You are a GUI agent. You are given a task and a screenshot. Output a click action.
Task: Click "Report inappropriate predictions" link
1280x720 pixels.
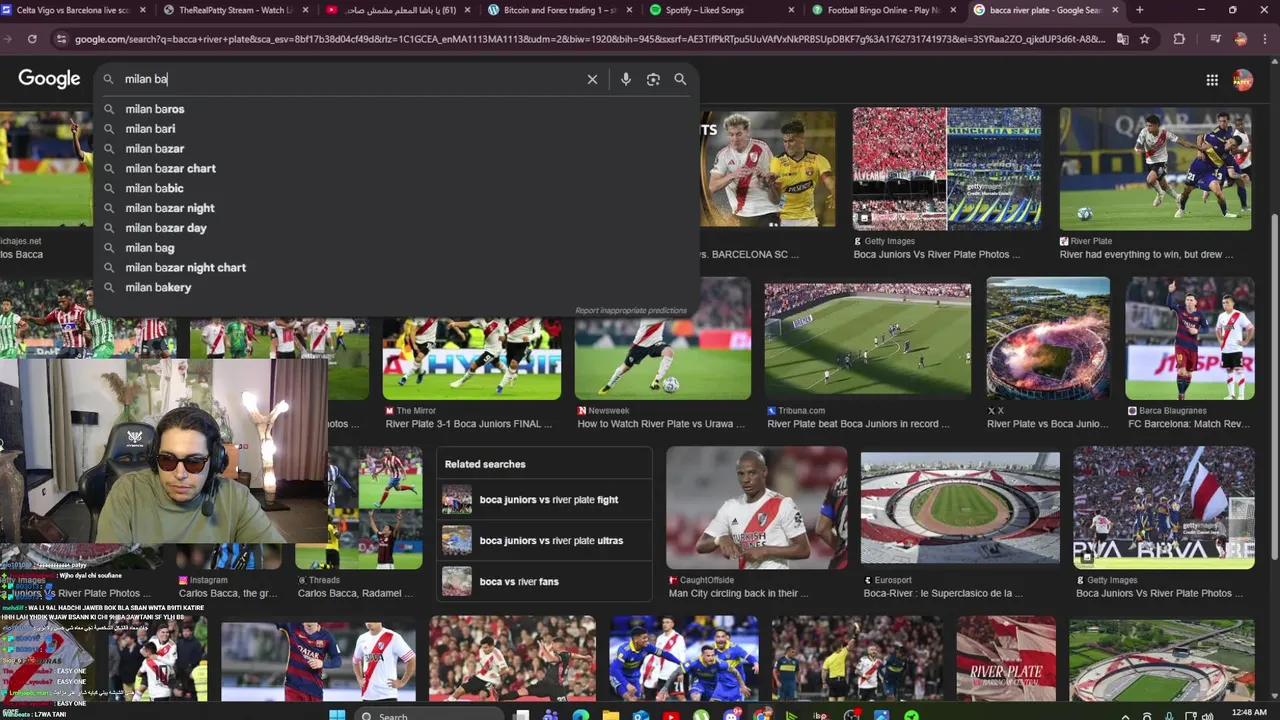(631, 311)
